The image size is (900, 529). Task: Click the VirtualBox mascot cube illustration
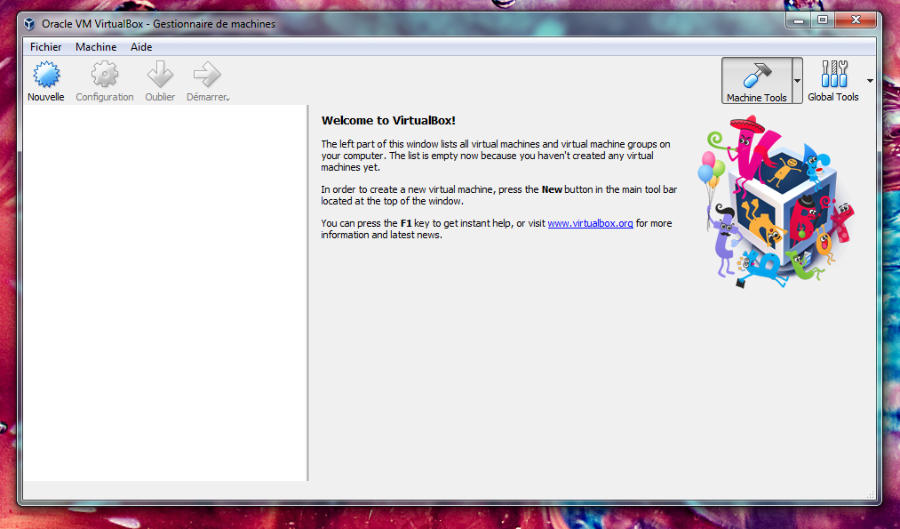pos(776,202)
